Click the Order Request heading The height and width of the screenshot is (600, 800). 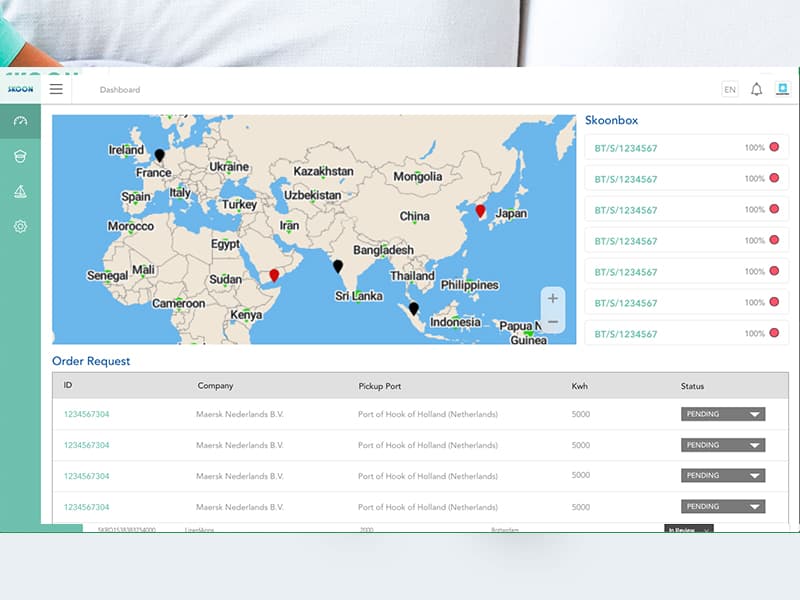(91, 361)
